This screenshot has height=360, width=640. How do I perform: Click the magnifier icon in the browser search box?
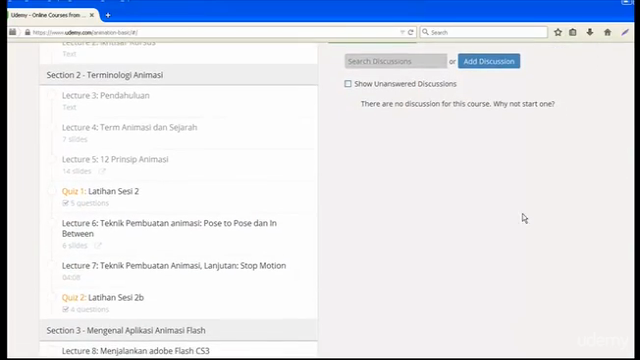point(425,32)
